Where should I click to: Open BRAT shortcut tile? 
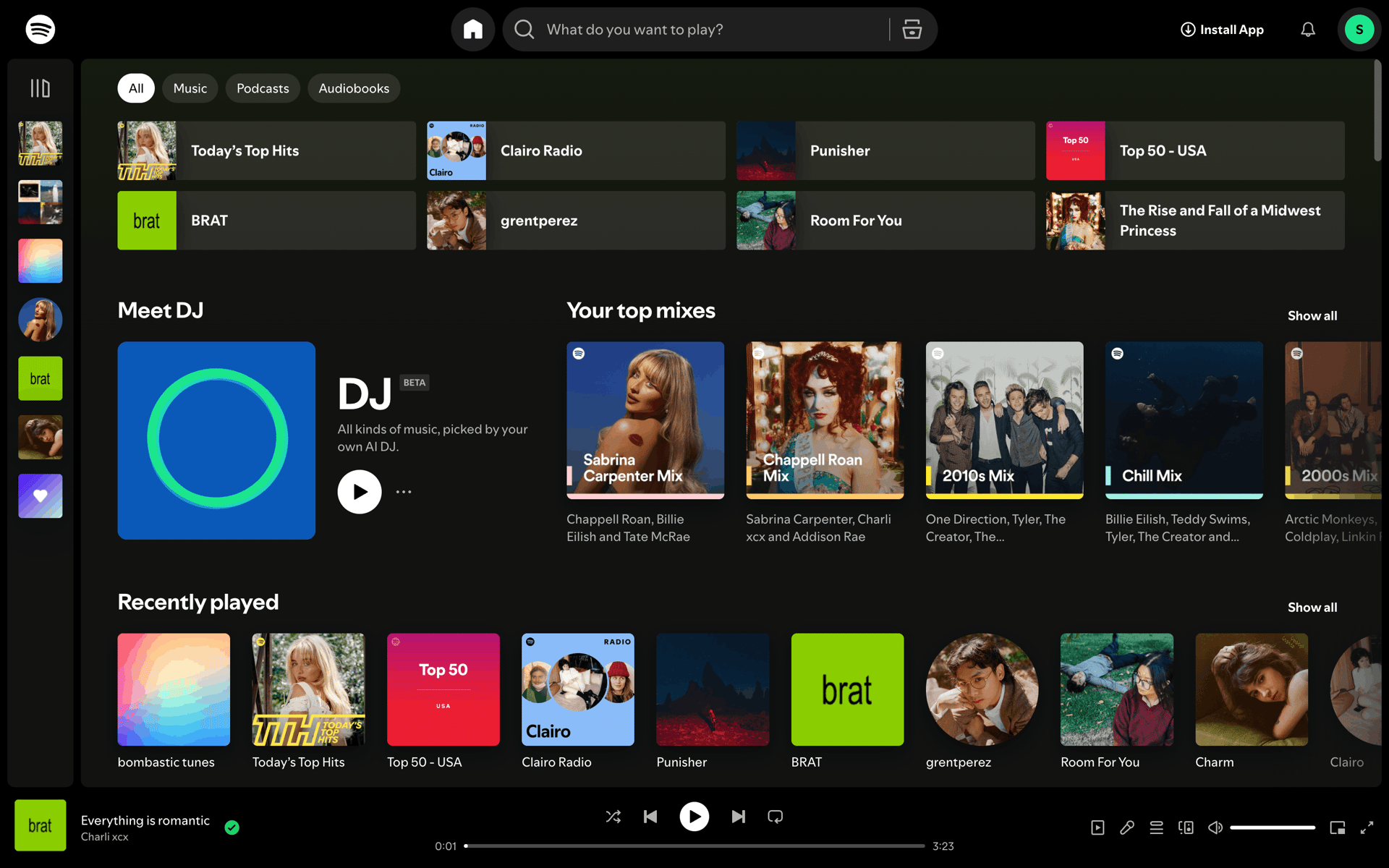coord(266,221)
